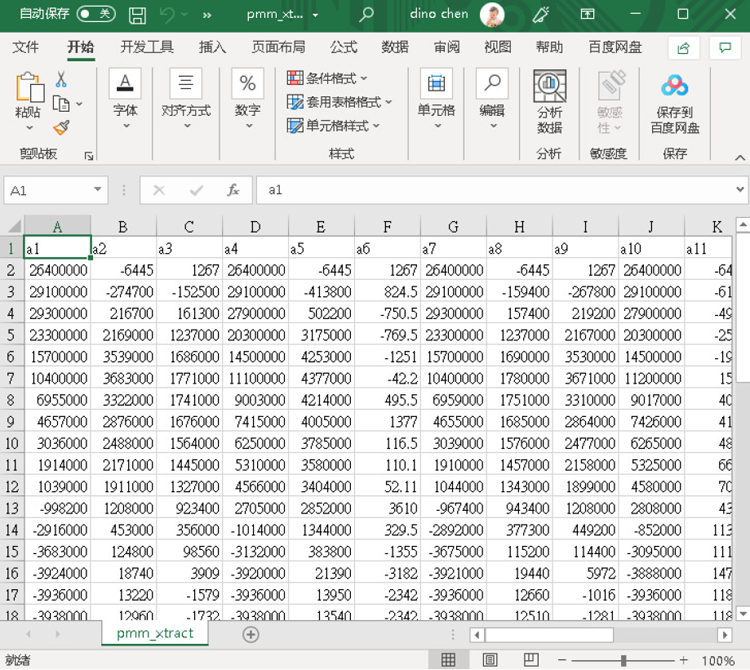Add a new sheet with plus icon
Viewport: 750px width, 670px height.
tap(251, 635)
